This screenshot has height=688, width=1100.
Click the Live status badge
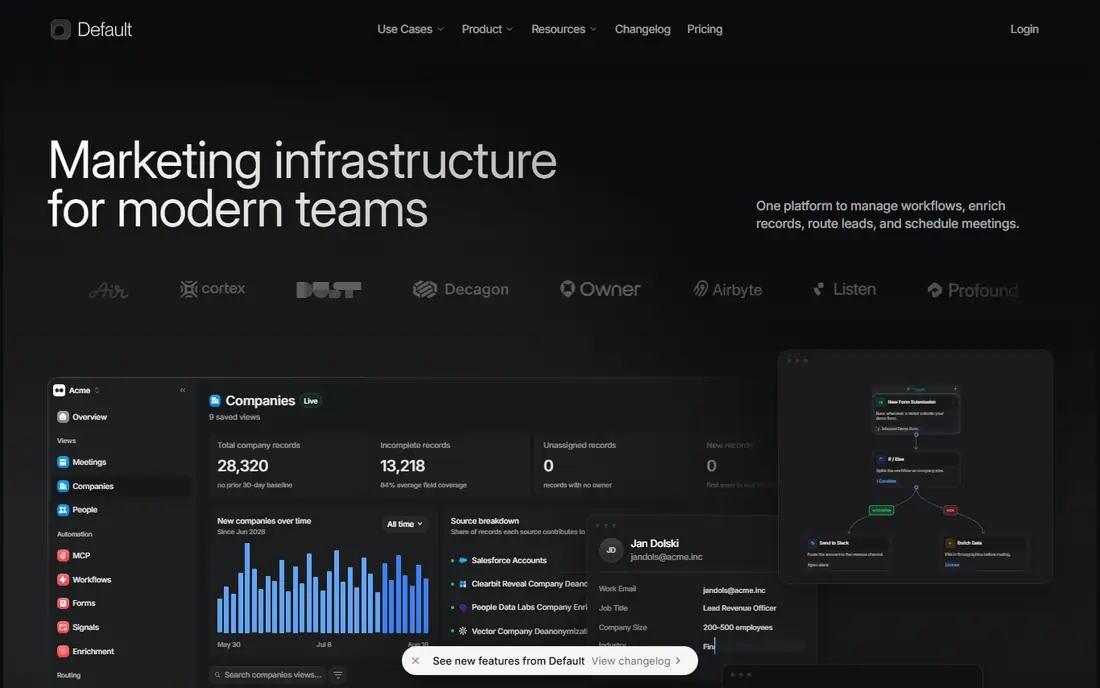pyautogui.click(x=311, y=401)
